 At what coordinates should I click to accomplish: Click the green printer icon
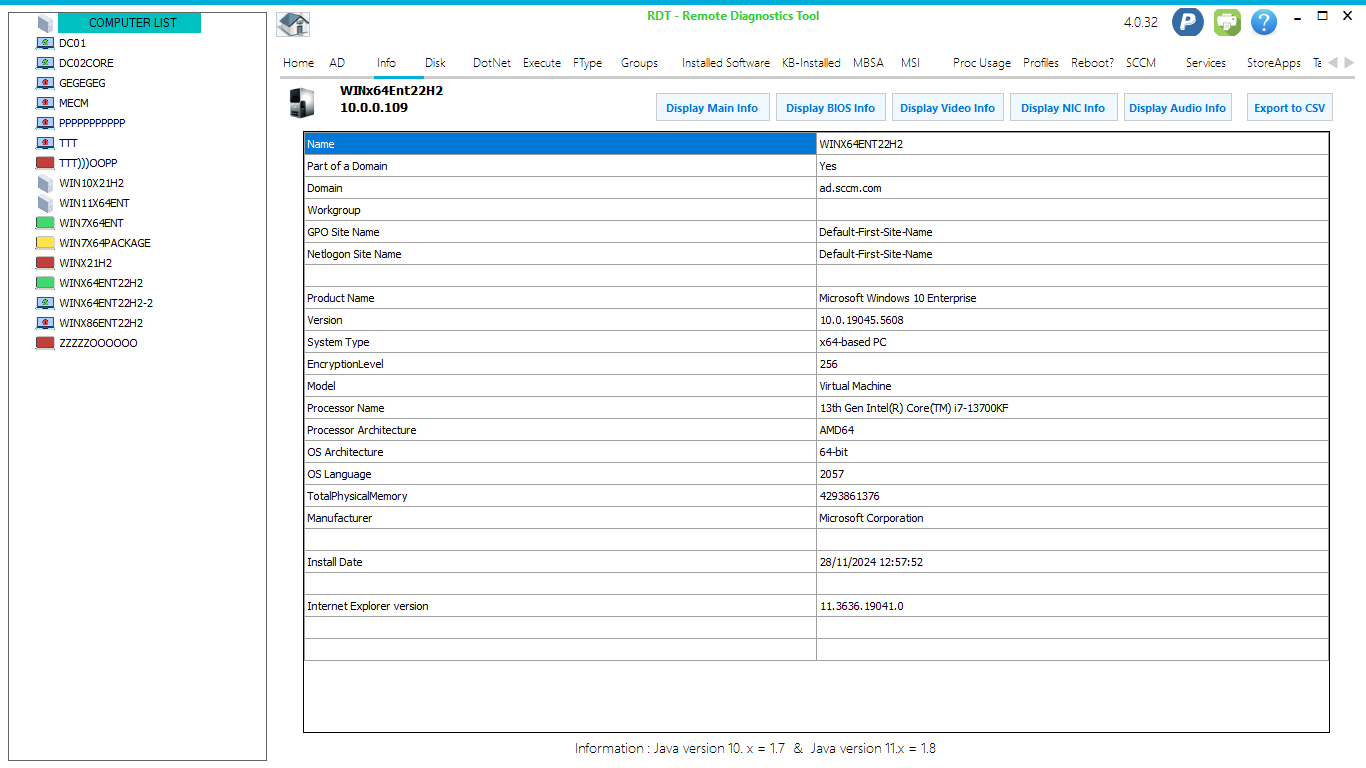1227,22
